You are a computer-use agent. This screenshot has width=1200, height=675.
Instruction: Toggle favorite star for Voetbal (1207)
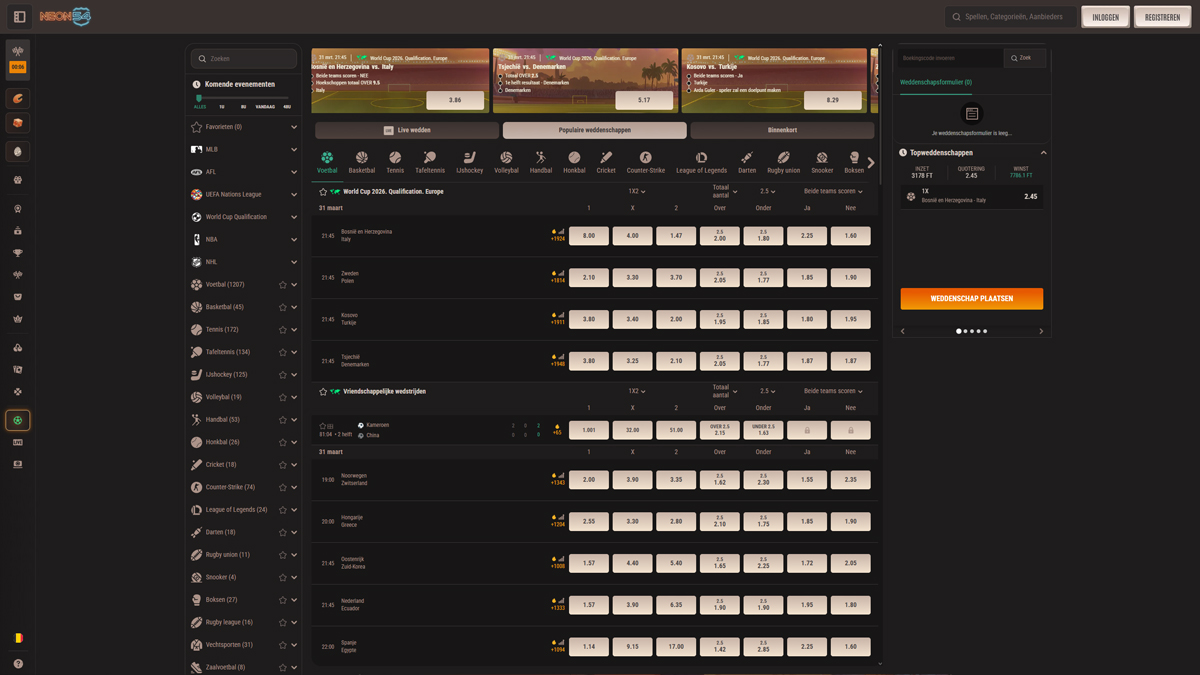tap(283, 285)
